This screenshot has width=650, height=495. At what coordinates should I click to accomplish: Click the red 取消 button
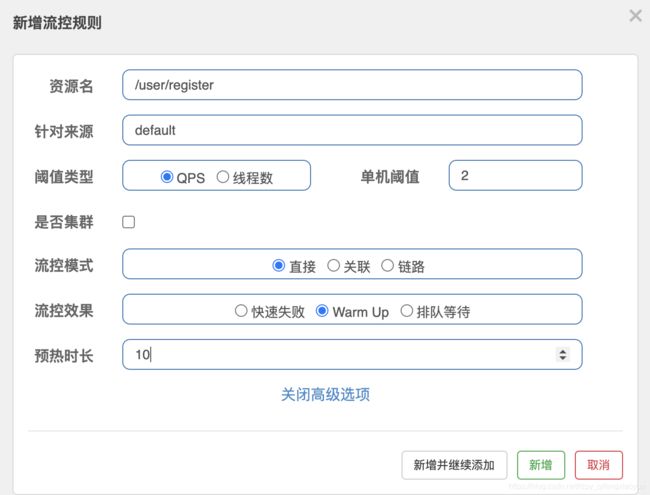[x=599, y=465]
